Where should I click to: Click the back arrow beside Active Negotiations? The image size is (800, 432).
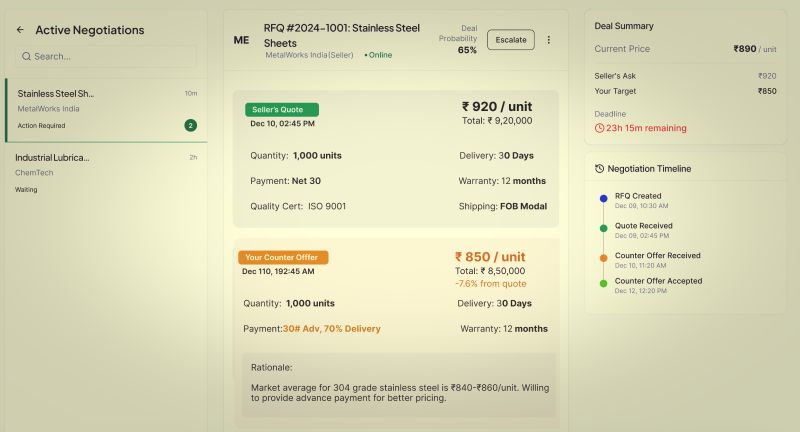coord(20,30)
